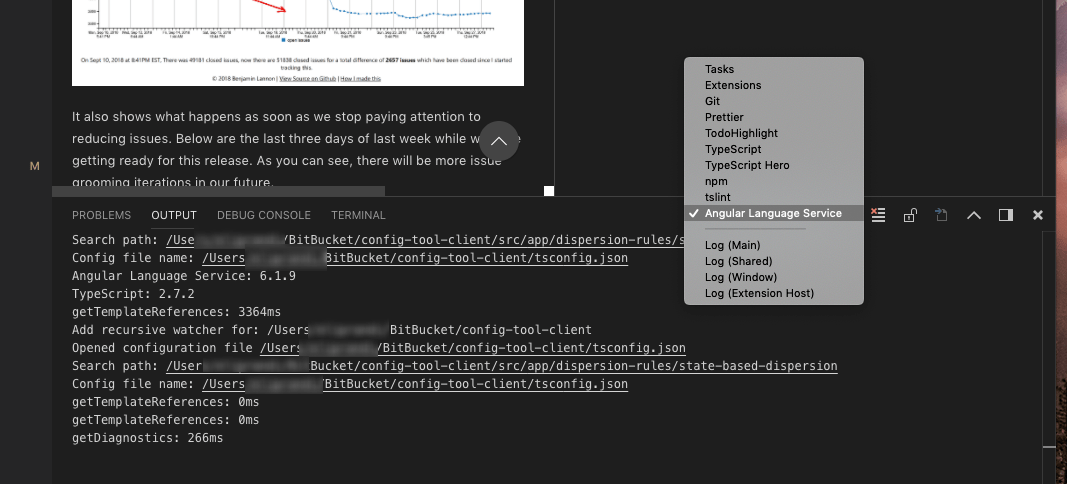Clear the output panel contents
1067x484 pixels.
pyautogui.click(x=879, y=215)
